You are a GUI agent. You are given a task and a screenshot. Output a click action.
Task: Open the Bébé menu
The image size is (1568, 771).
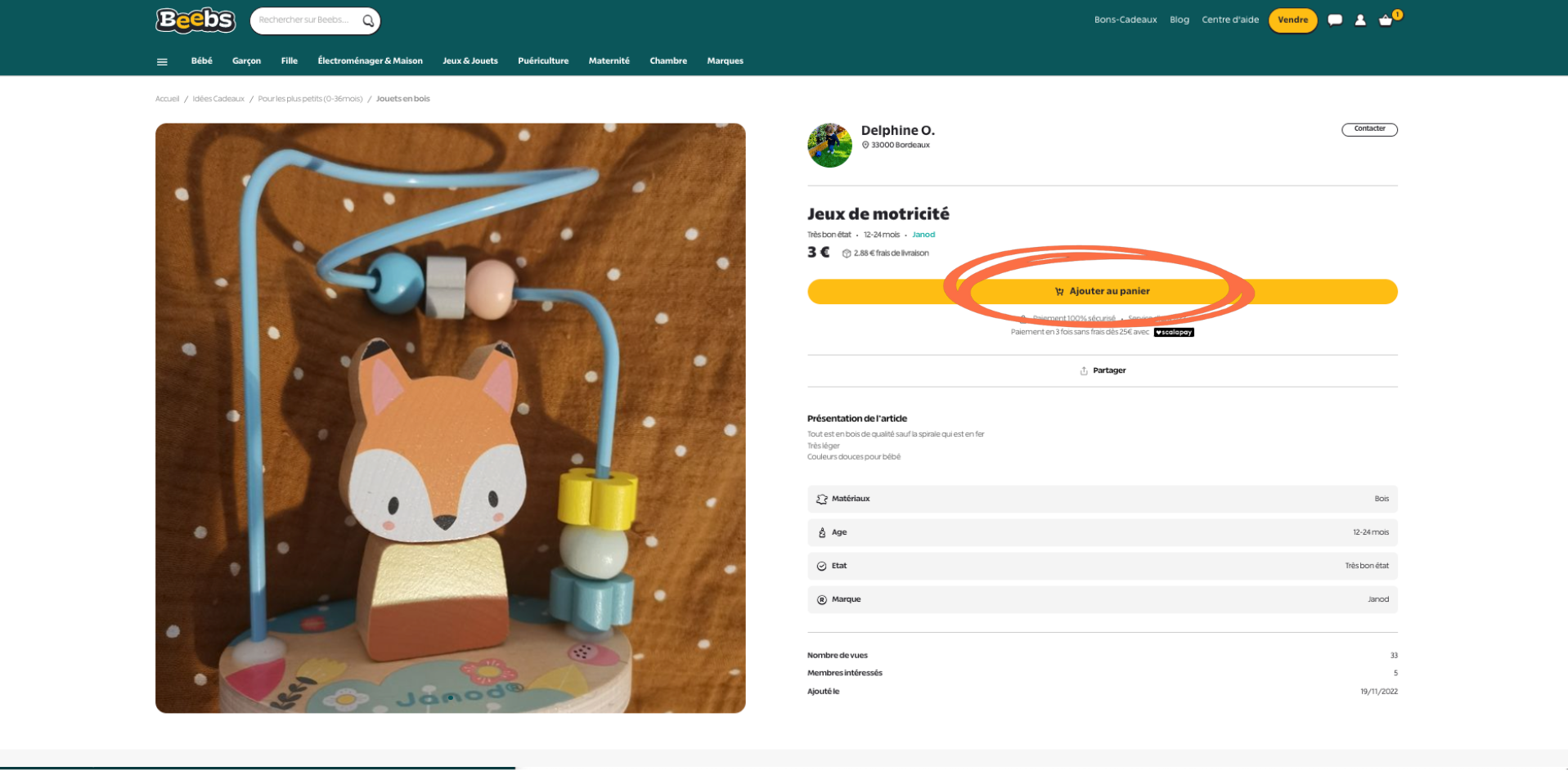click(x=201, y=61)
